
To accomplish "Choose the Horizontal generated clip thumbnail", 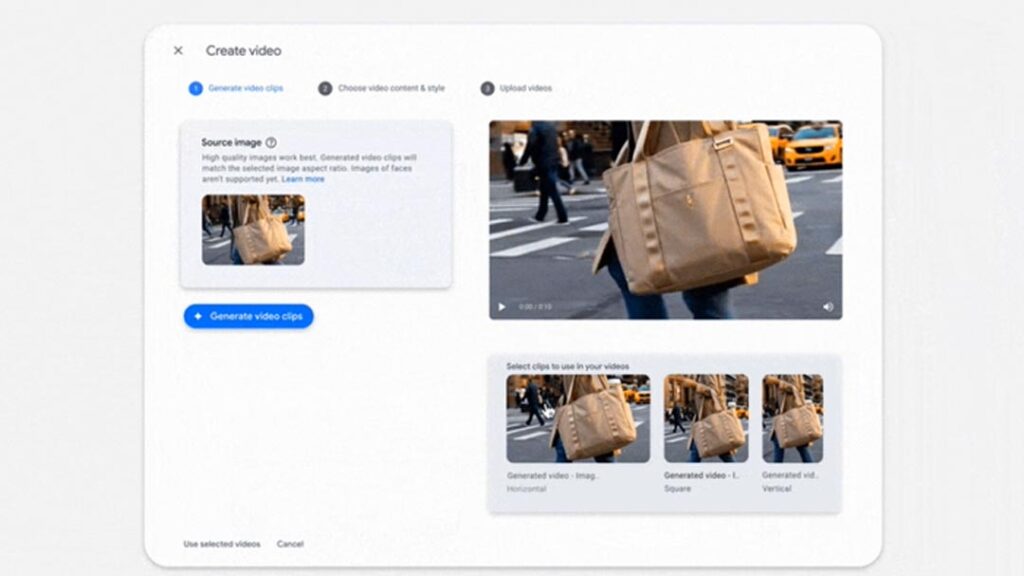I will pyautogui.click(x=578, y=418).
